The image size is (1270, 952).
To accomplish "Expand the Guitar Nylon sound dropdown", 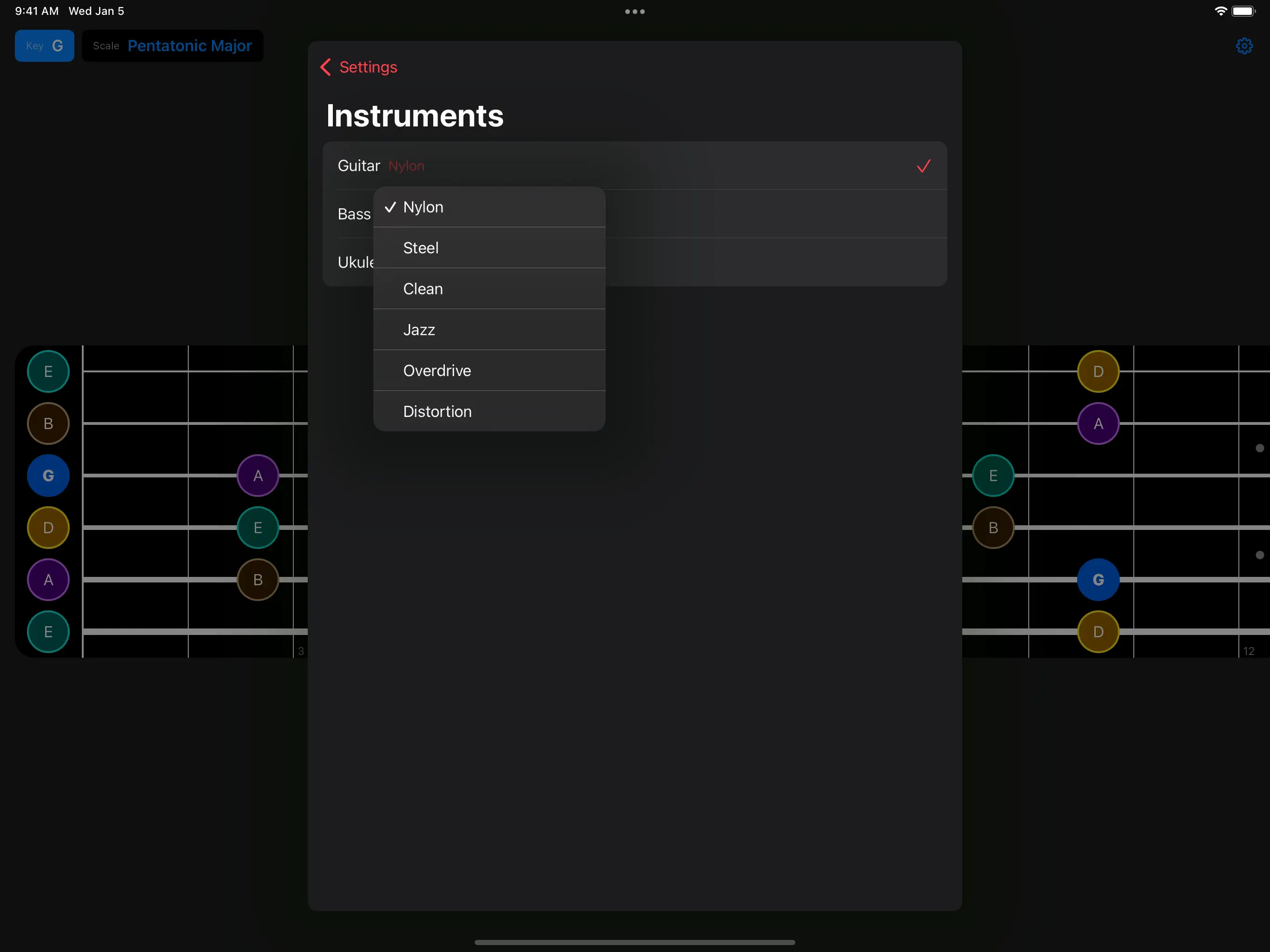I will tap(406, 166).
